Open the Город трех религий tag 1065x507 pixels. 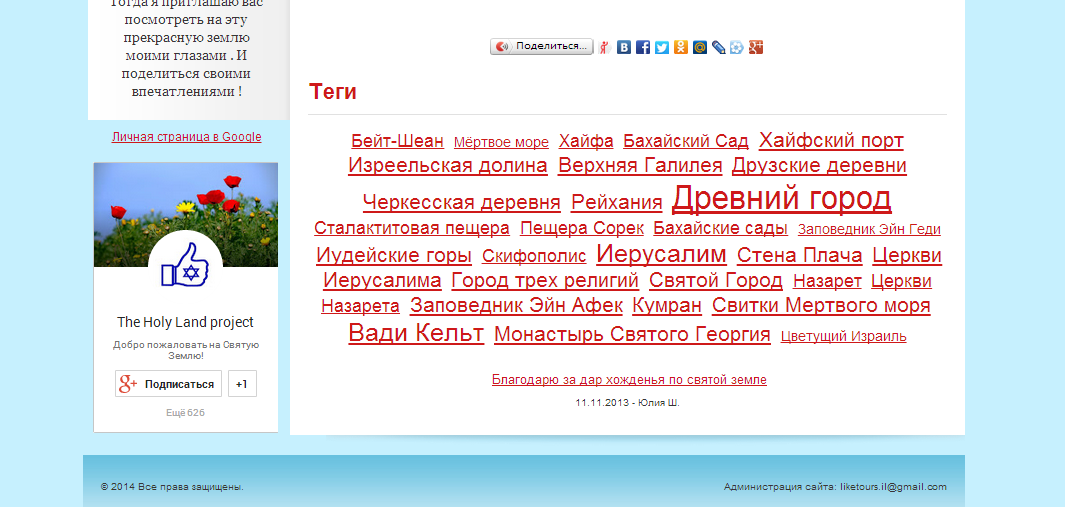tap(545, 280)
